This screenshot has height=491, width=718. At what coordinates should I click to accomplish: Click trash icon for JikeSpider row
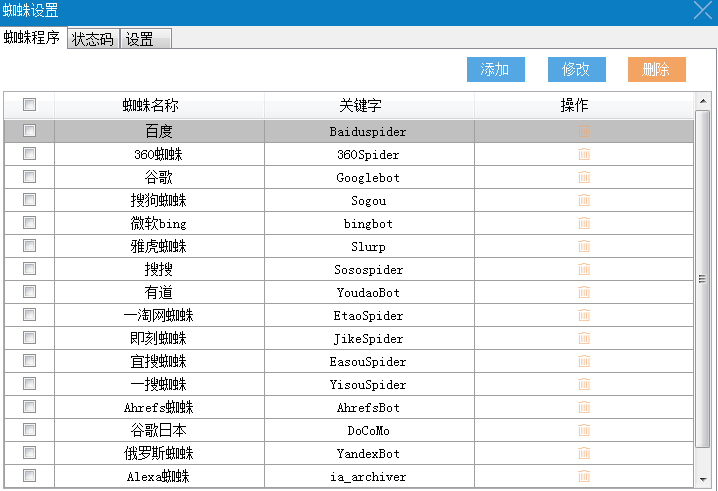584,338
